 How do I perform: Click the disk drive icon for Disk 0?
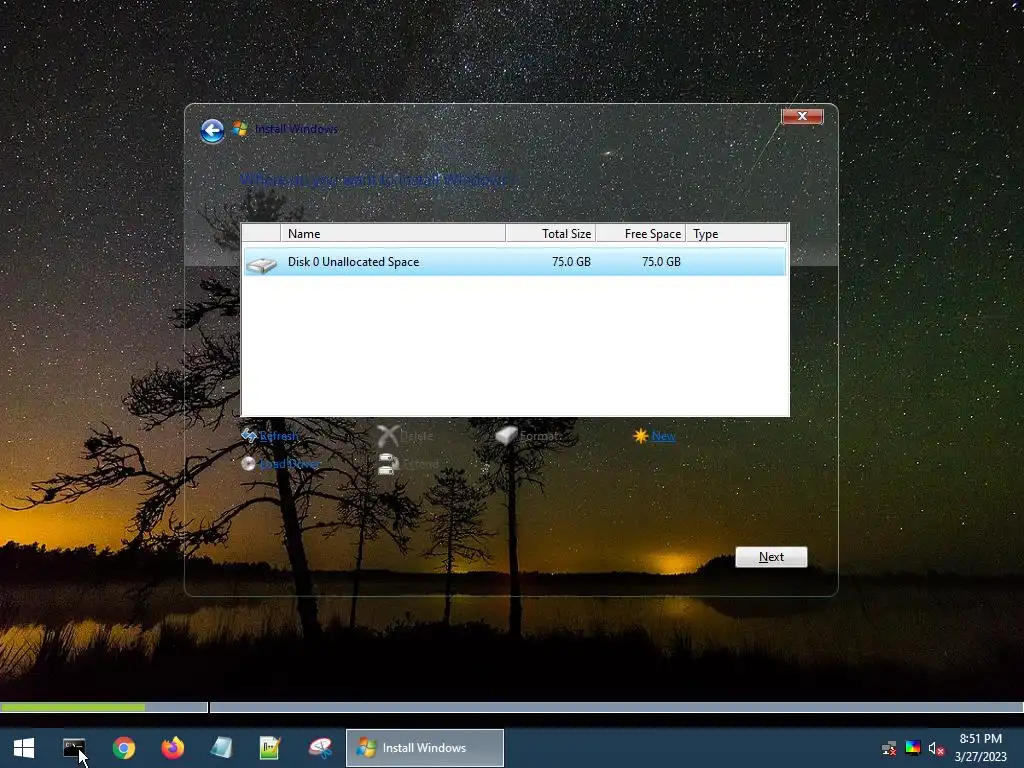click(262, 264)
